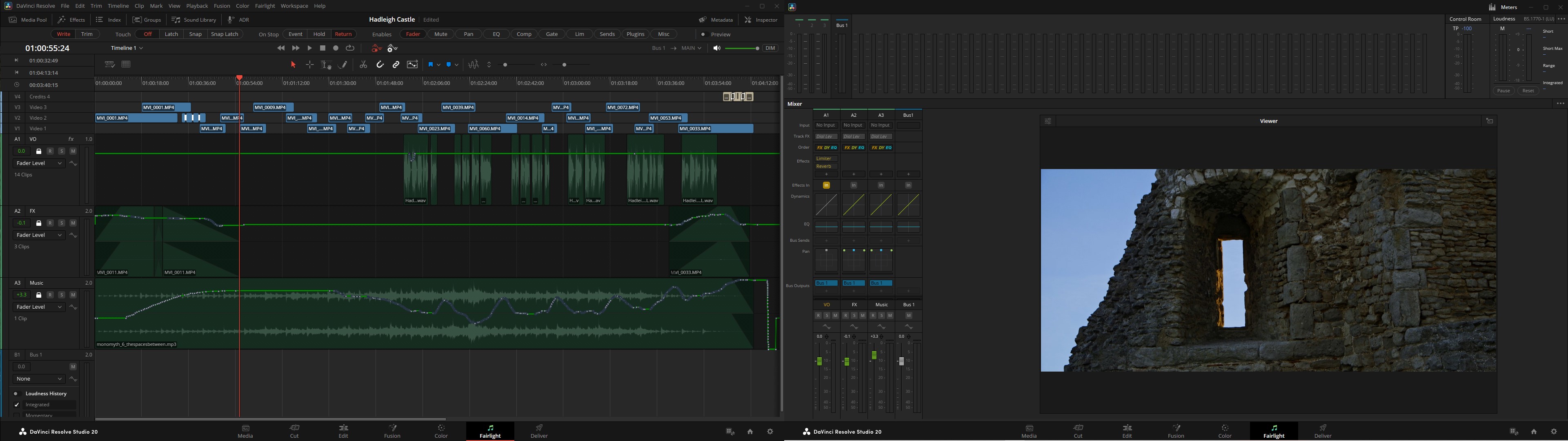Expand the marker color dropdown arrow
Image resolution: width=1568 pixels, height=441 pixels.
457,65
